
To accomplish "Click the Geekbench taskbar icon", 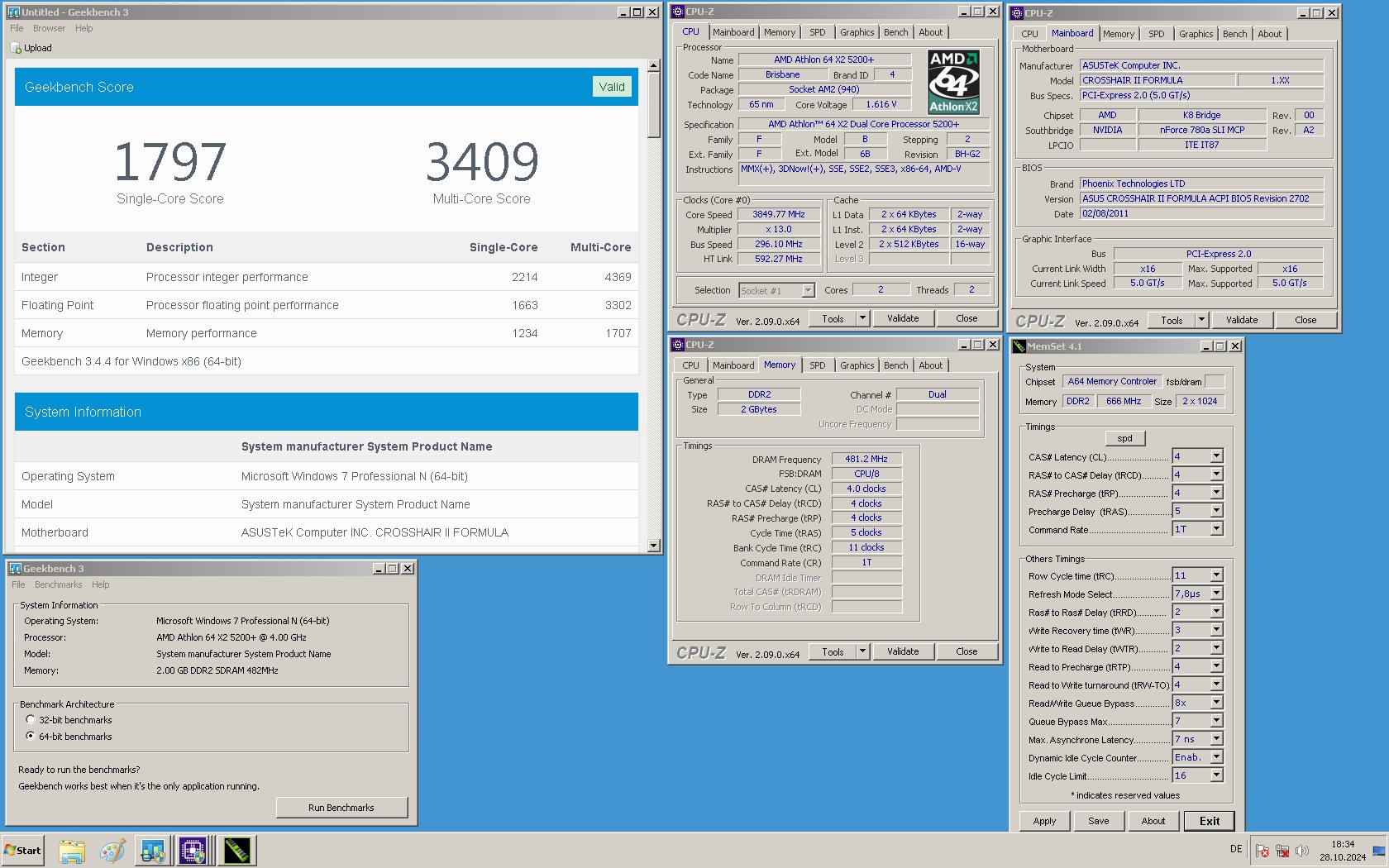I will pyautogui.click(x=153, y=851).
